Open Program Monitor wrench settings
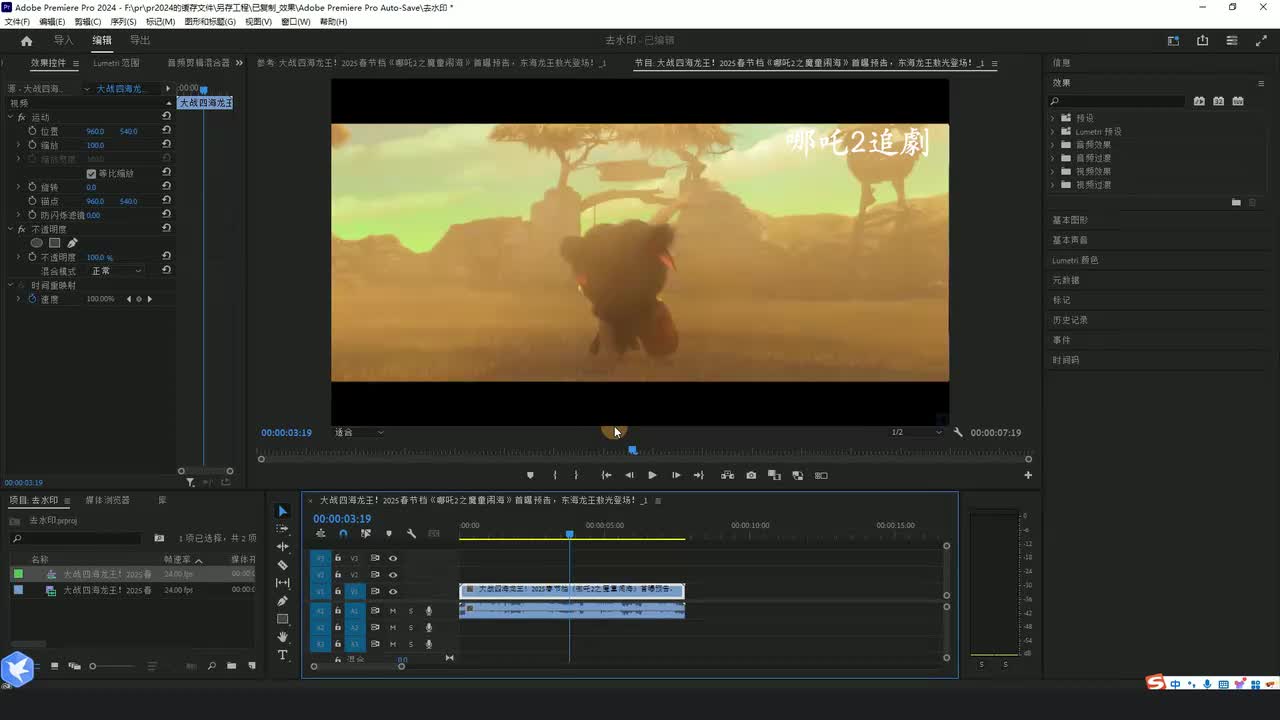Viewport: 1280px width, 720px height. pyautogui.click(x=958, y=433)
